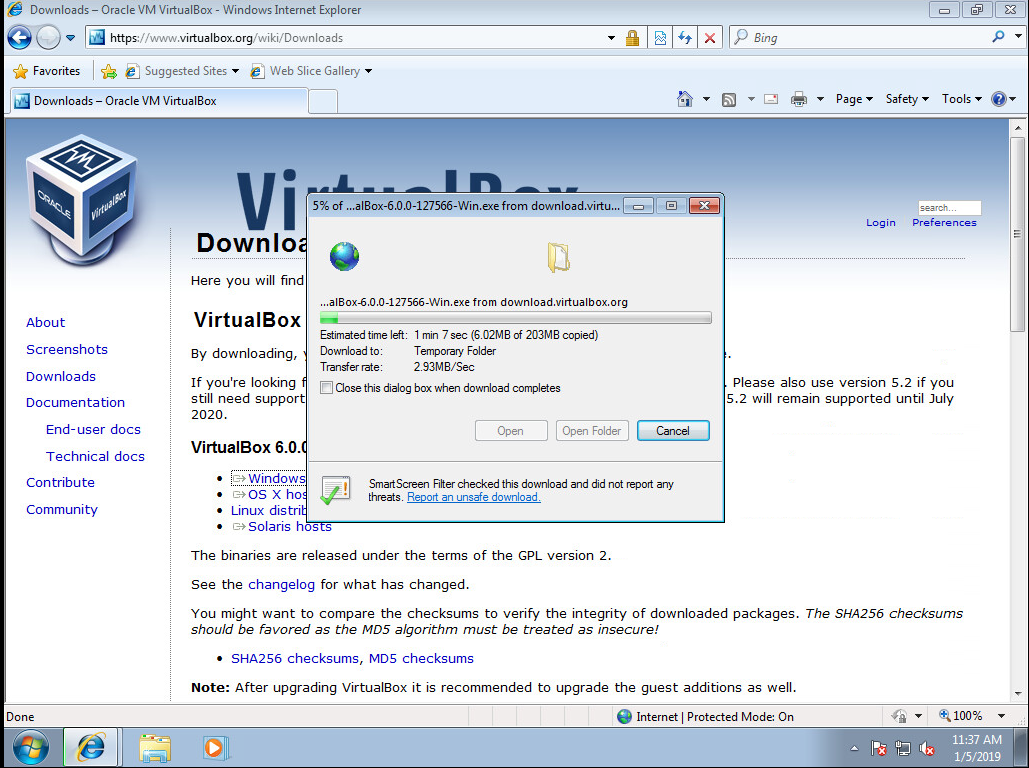Image resolution: width=1029 pixels, height=768 pixels.
Task: Open the search provider dropdown arrow
Action: (x=1018, y=37)
